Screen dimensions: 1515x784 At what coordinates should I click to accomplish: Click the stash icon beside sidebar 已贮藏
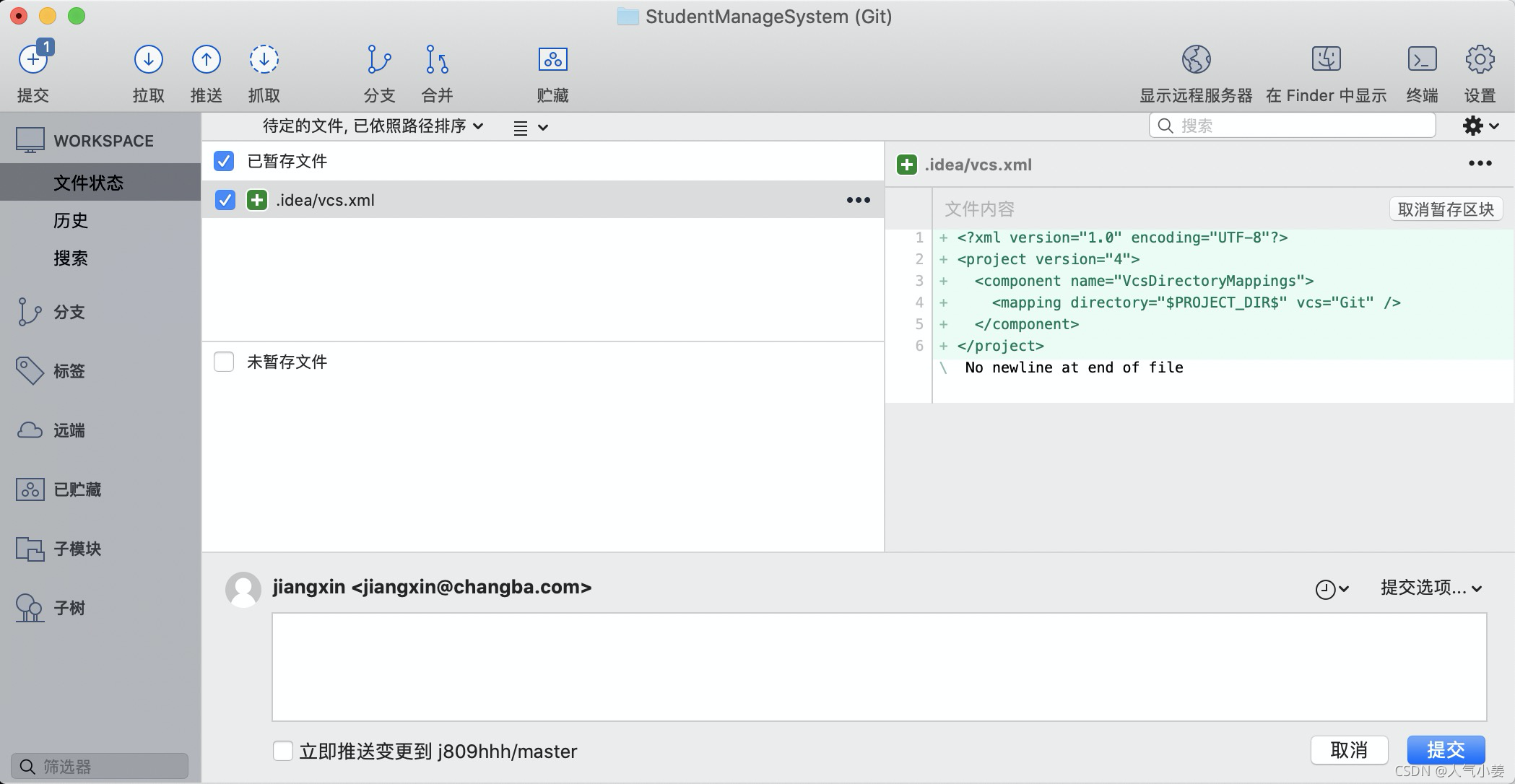[30, 489]
